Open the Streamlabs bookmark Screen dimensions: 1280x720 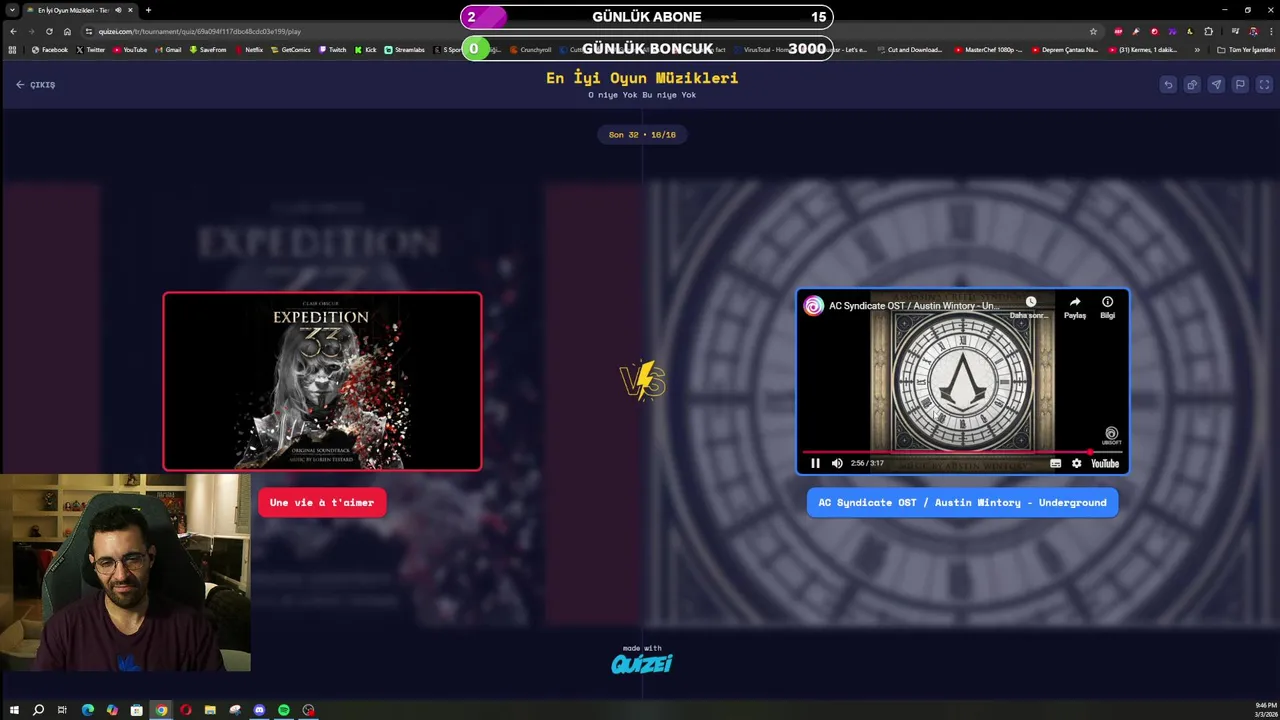point(405,49)
